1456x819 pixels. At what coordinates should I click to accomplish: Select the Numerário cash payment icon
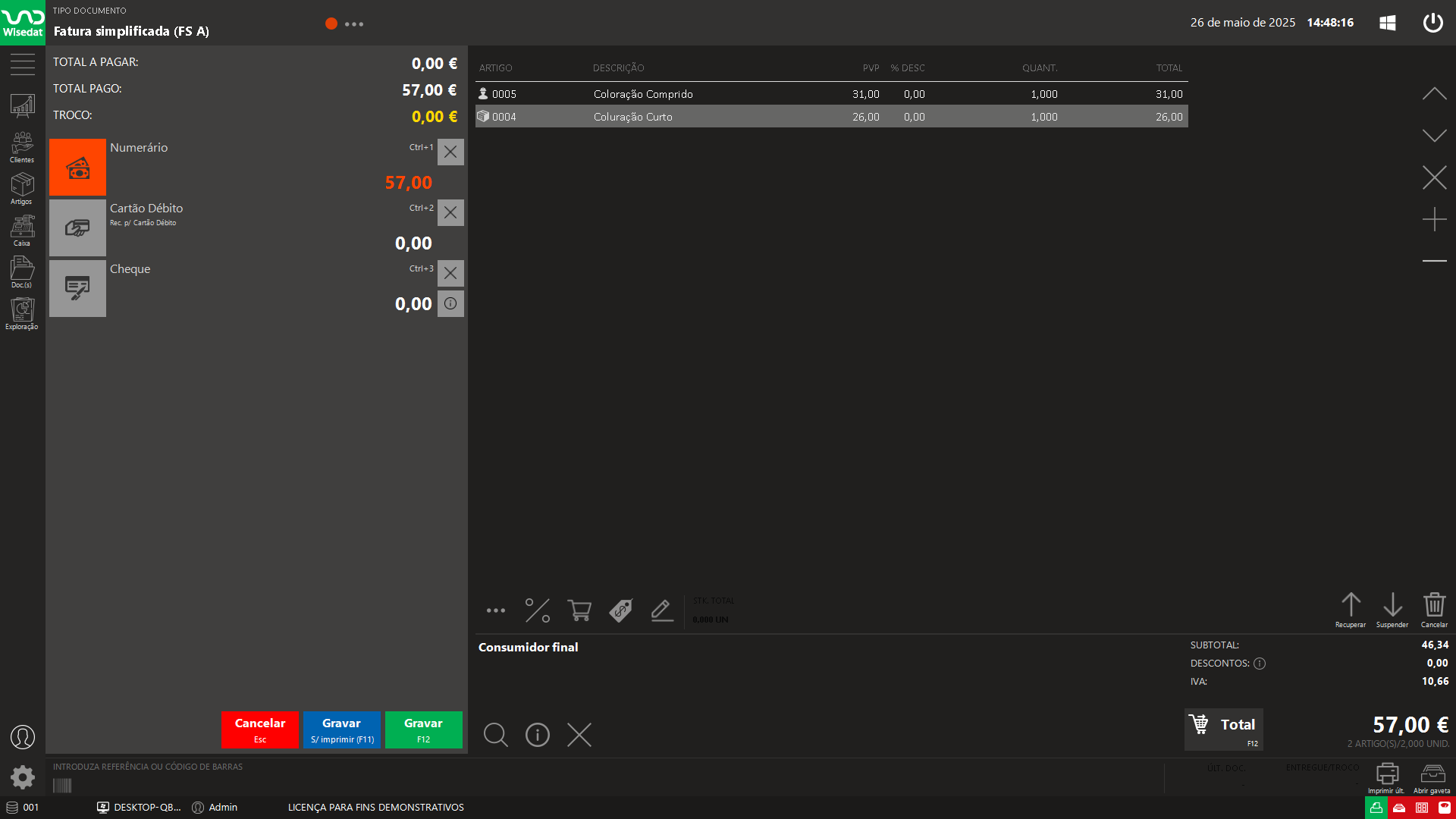pyautogui.click(x=77, y=168)
